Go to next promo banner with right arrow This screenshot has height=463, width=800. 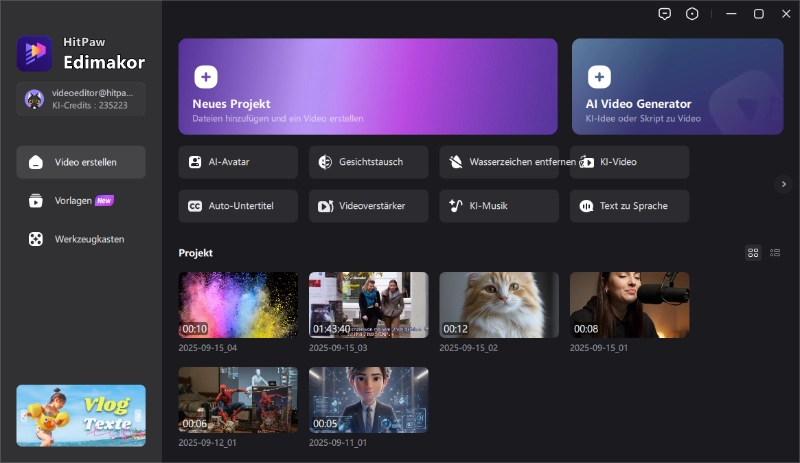click(x=138, y=416)
